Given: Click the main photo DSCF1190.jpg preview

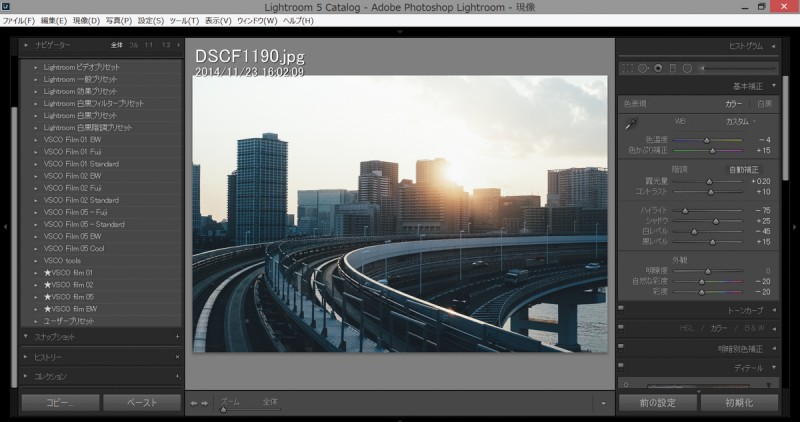Looking at the screenshot, I should click(400, 214).
